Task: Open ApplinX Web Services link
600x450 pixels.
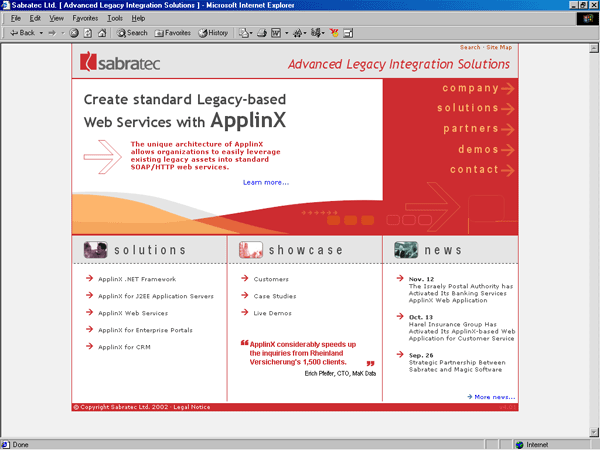Action: (x=133, y=313)
